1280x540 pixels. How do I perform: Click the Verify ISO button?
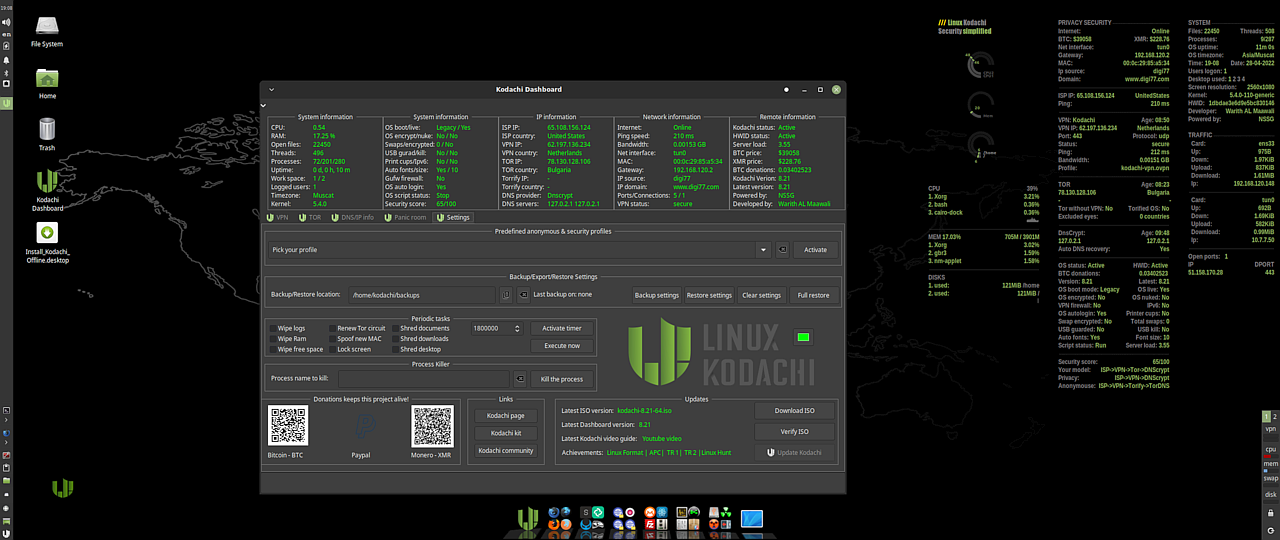795,432
